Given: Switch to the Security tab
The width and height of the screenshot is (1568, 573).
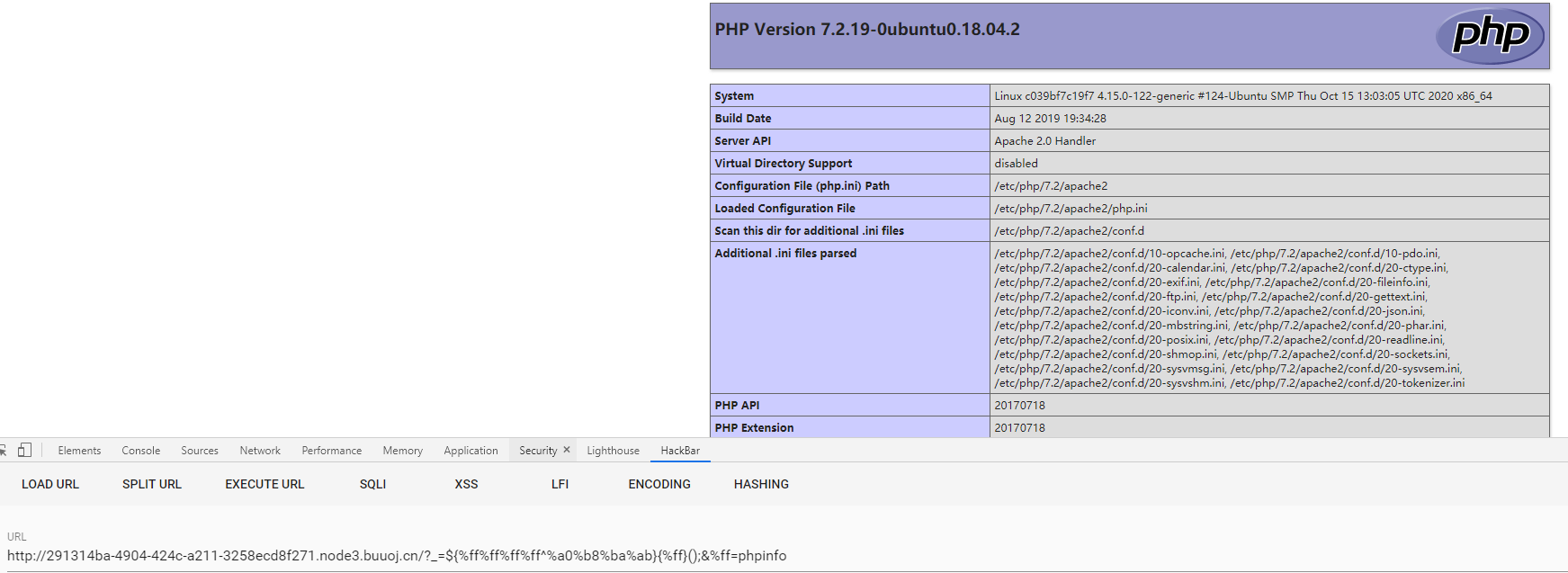Looking at the screenshot, I should pyautogui.click(x=538, y=451).
